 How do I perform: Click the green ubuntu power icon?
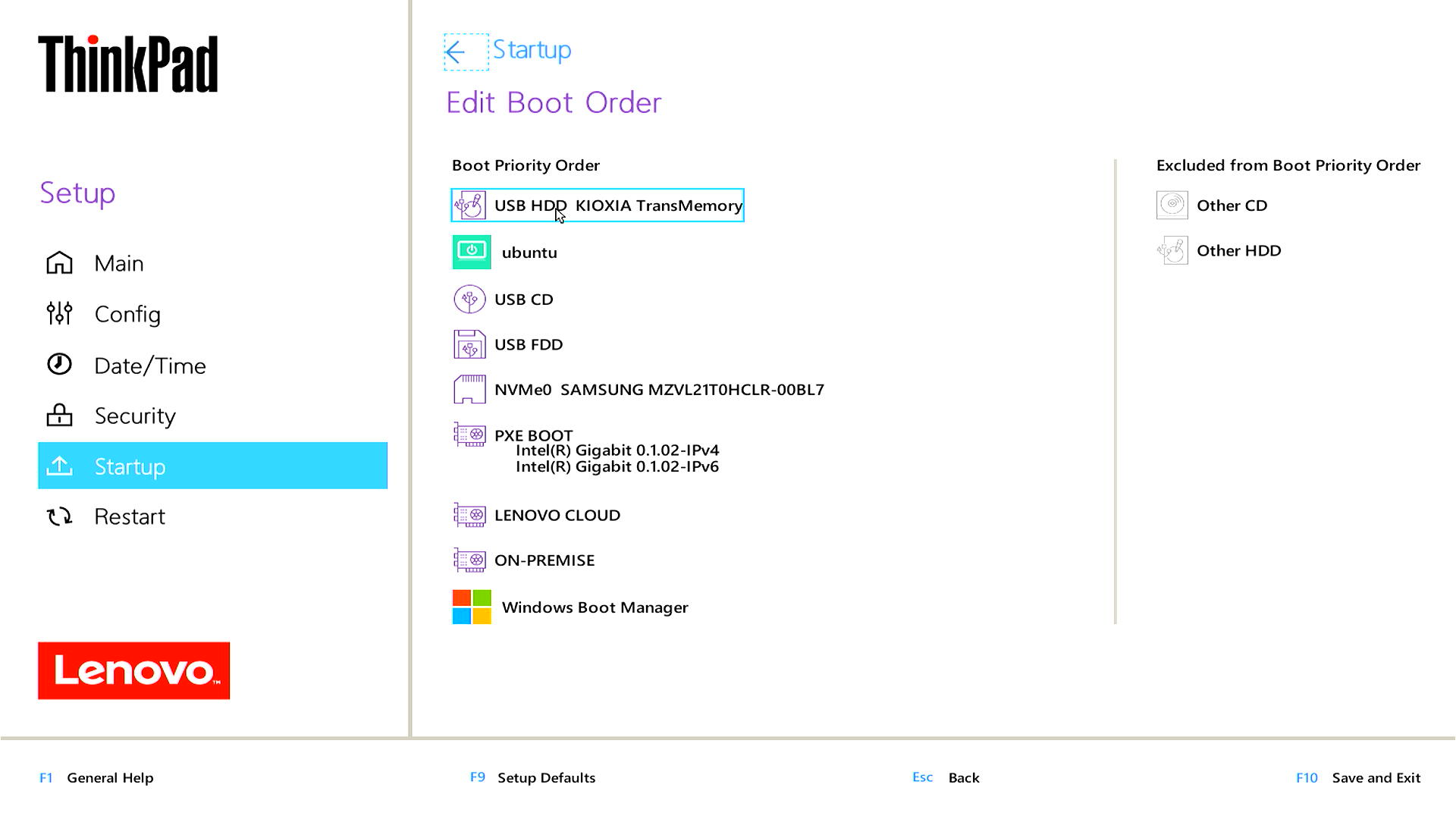[x=472, y=253]
